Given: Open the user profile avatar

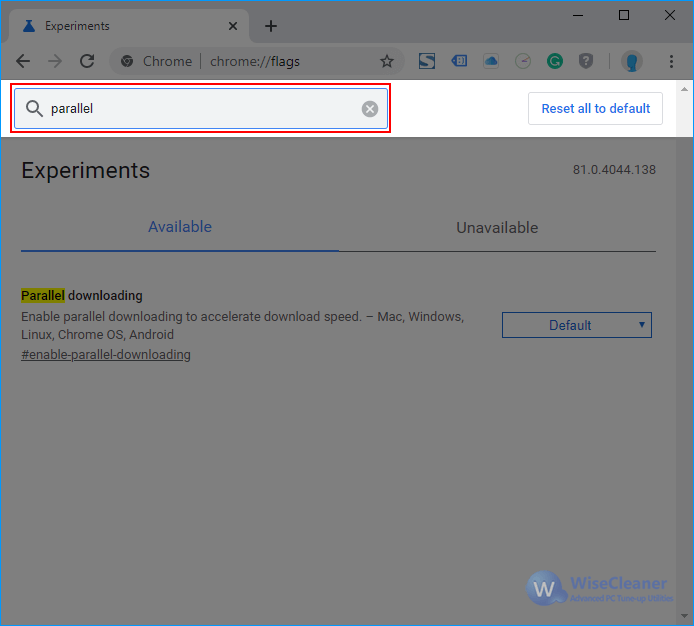Looking at the screenshot, I should point(632,61).
